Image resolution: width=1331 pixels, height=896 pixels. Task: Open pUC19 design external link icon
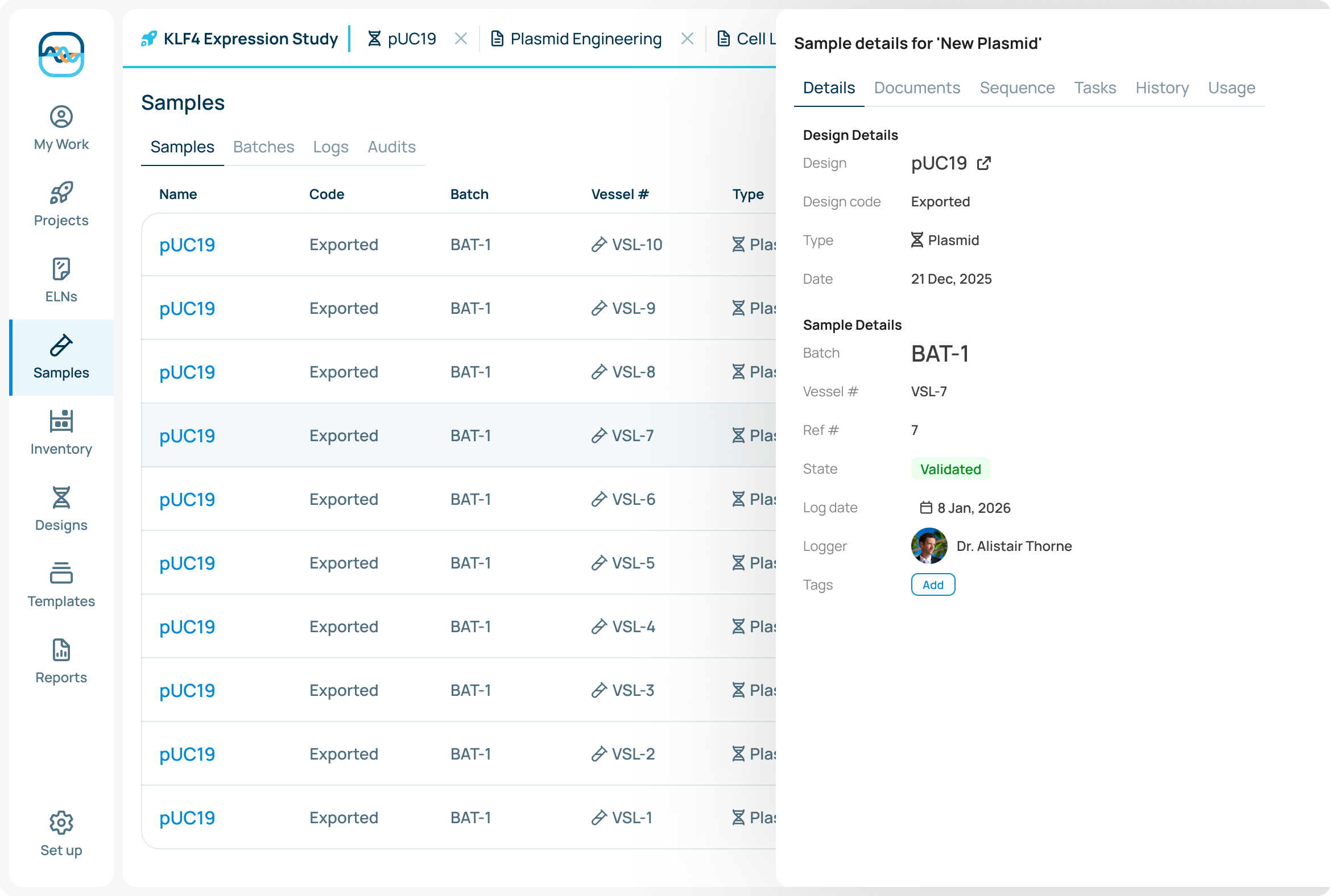pos(984,163)
